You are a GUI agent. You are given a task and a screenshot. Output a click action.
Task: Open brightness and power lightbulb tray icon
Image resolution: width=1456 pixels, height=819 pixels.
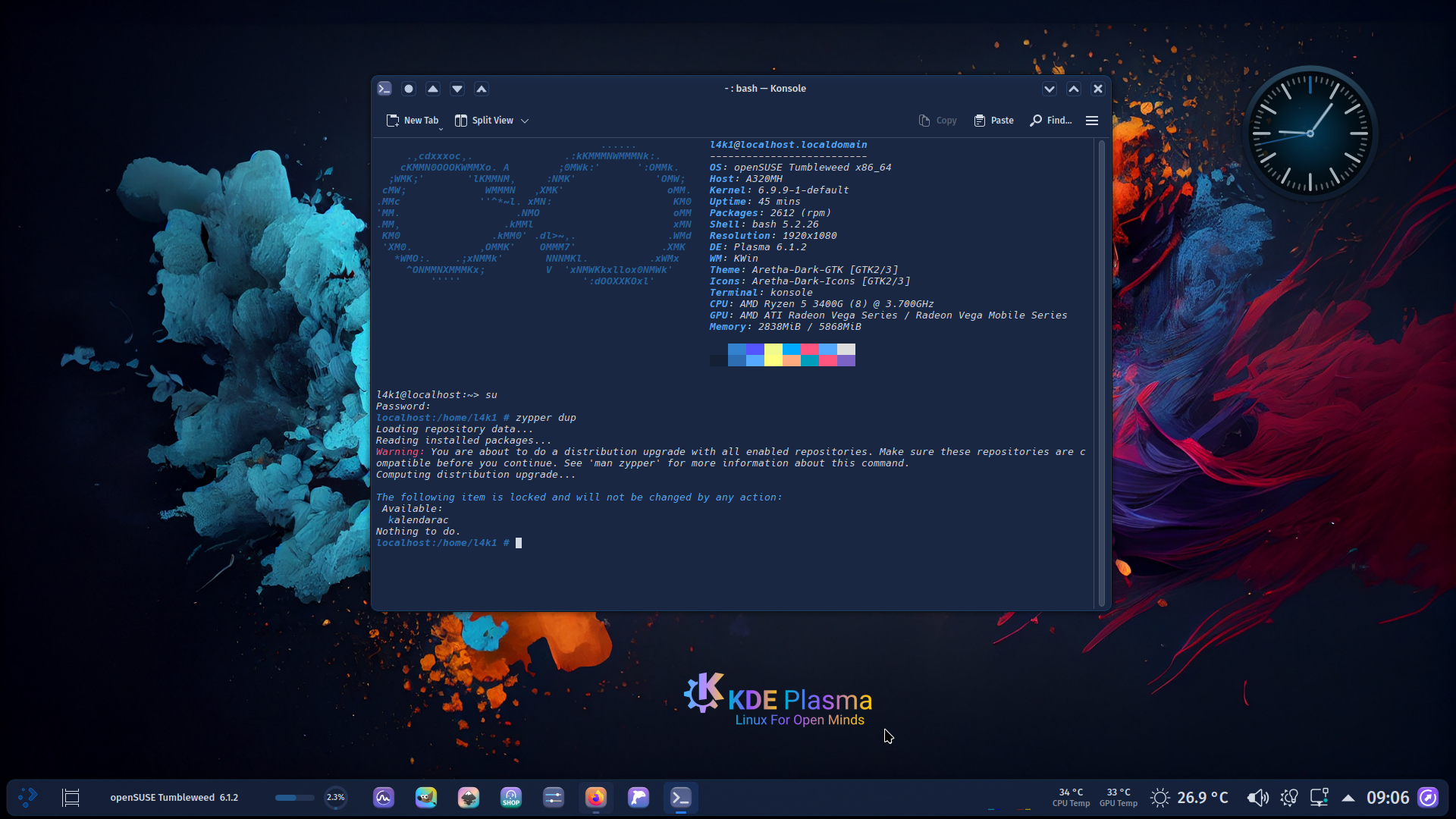point(1289,798)
